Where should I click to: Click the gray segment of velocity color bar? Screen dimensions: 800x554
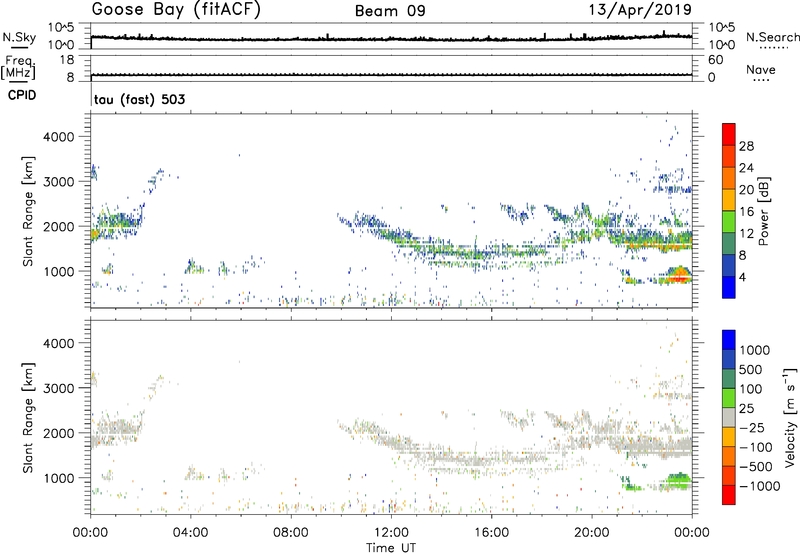(729, 417)
